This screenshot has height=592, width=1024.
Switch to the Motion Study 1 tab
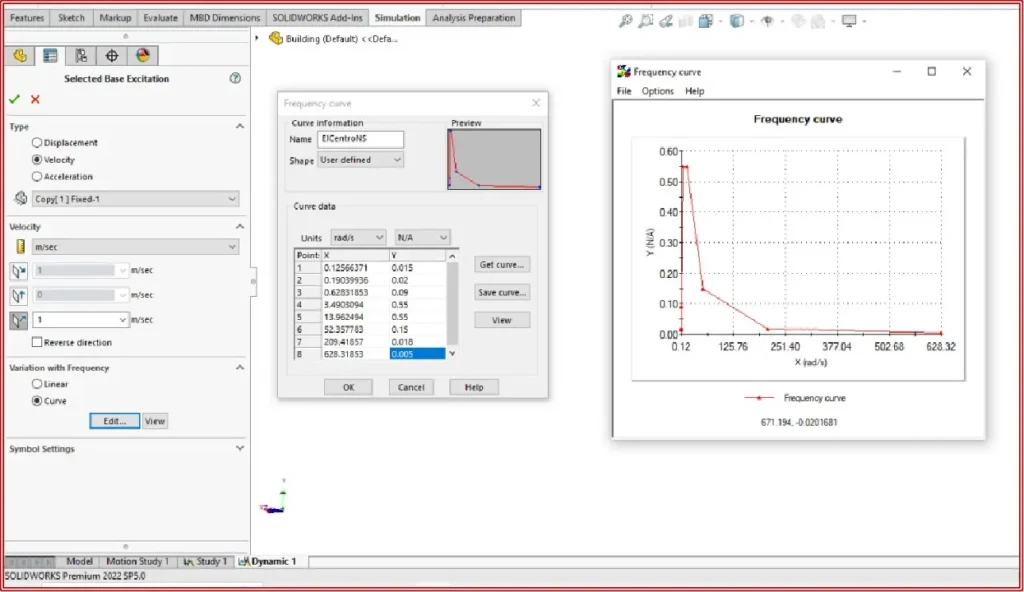tap(139, 562)
